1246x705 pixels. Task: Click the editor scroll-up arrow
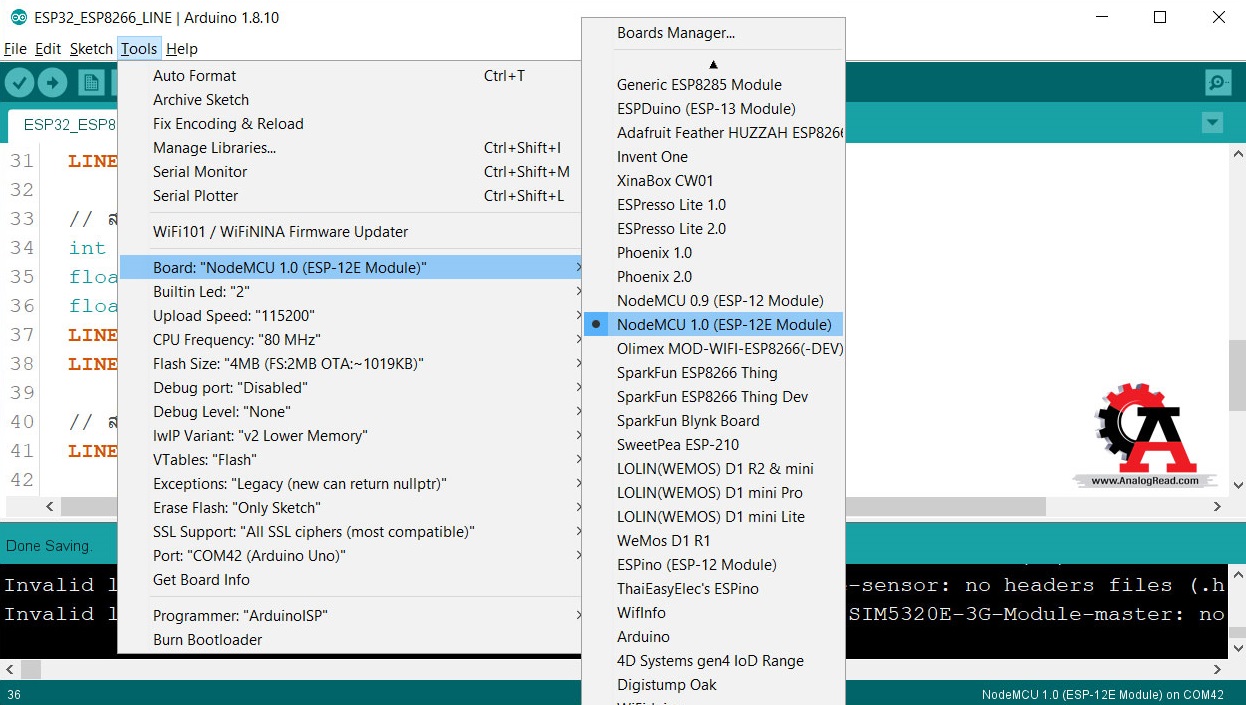pyautogui.click(x=1237, y=156)
